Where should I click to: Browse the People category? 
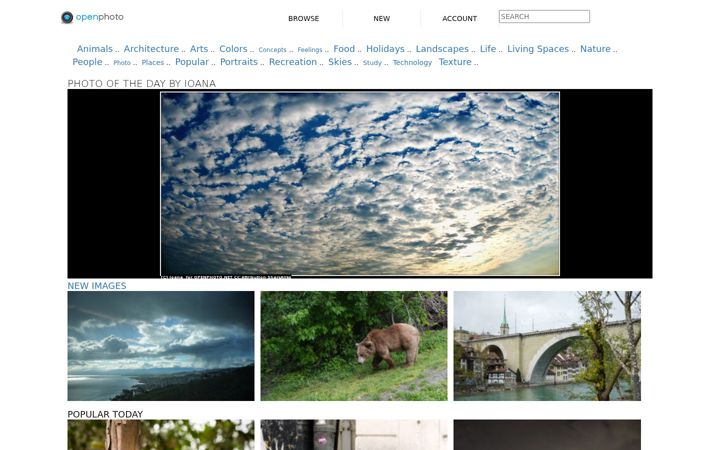pyautogui.click(x=87, y=62)
